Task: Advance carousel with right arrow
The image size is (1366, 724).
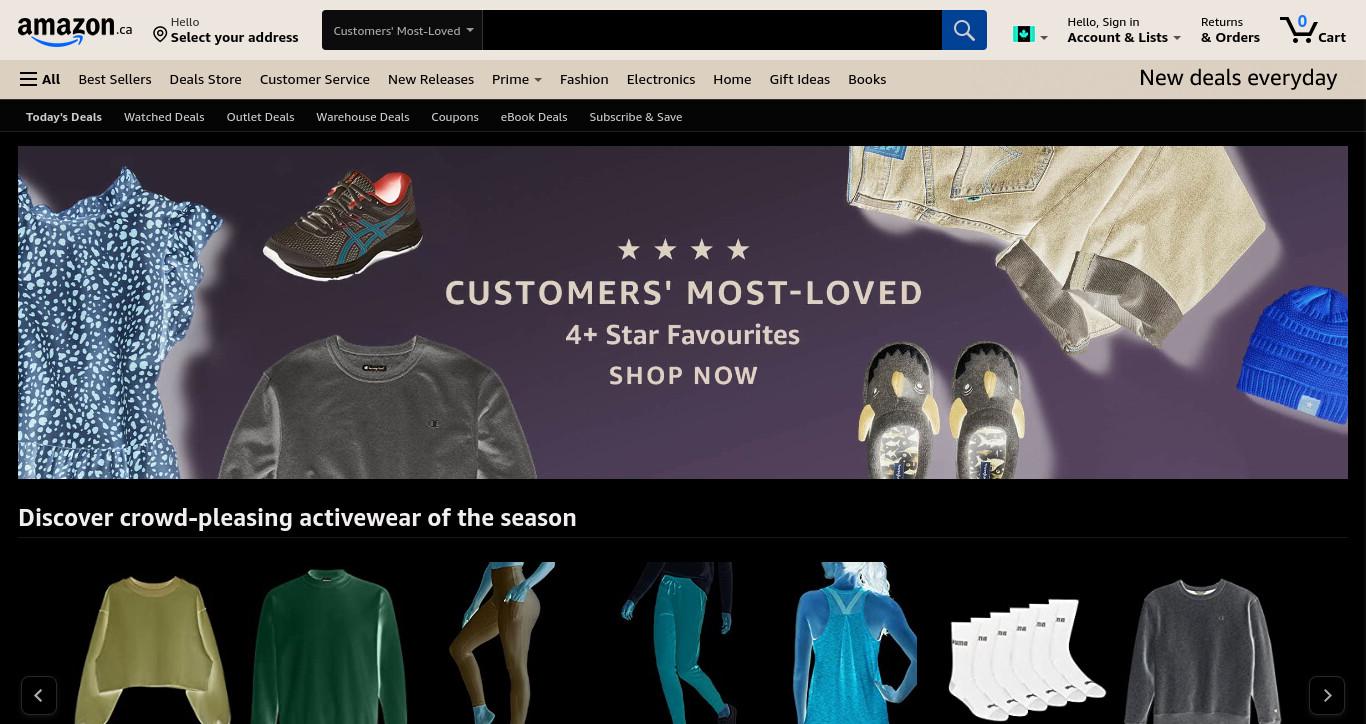Action: click(1327, 695)
